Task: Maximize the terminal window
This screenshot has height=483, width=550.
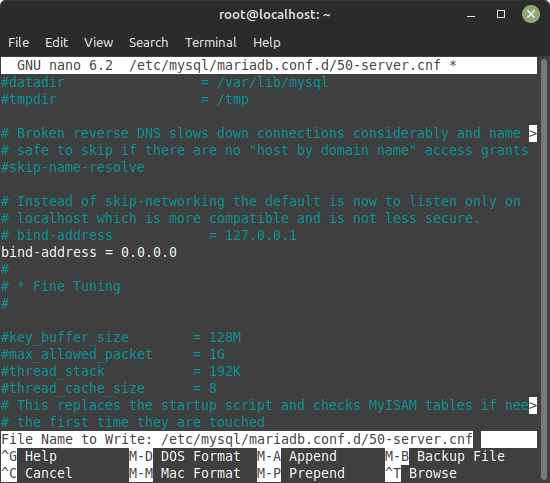Action: (501, 14)
